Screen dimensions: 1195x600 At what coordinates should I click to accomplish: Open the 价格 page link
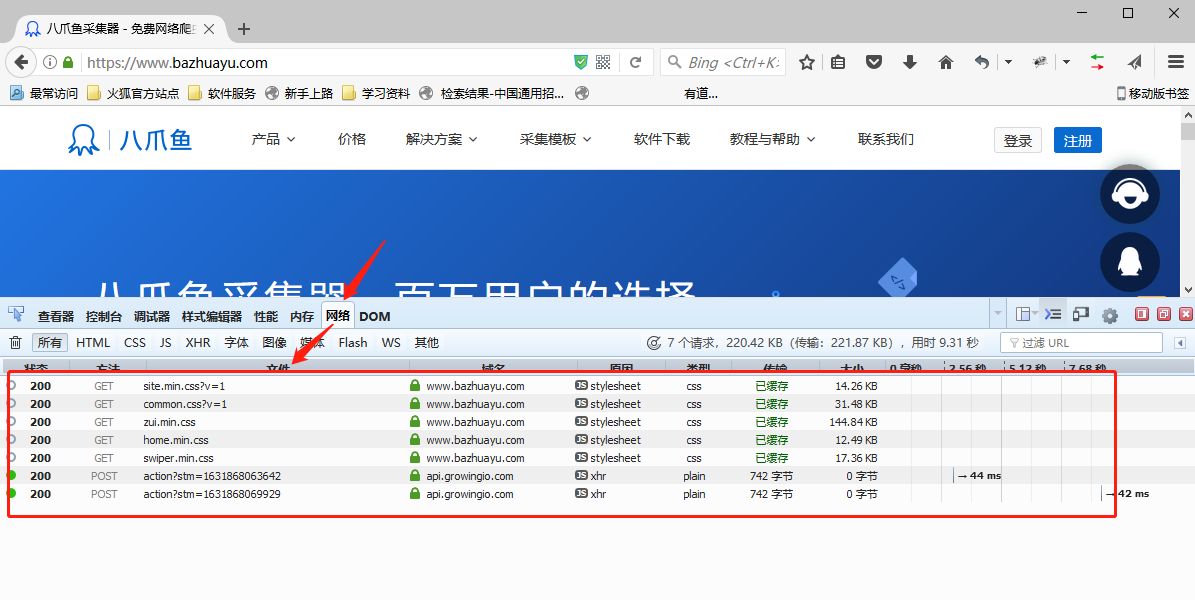pyautogui.click(x=352, y=140)
